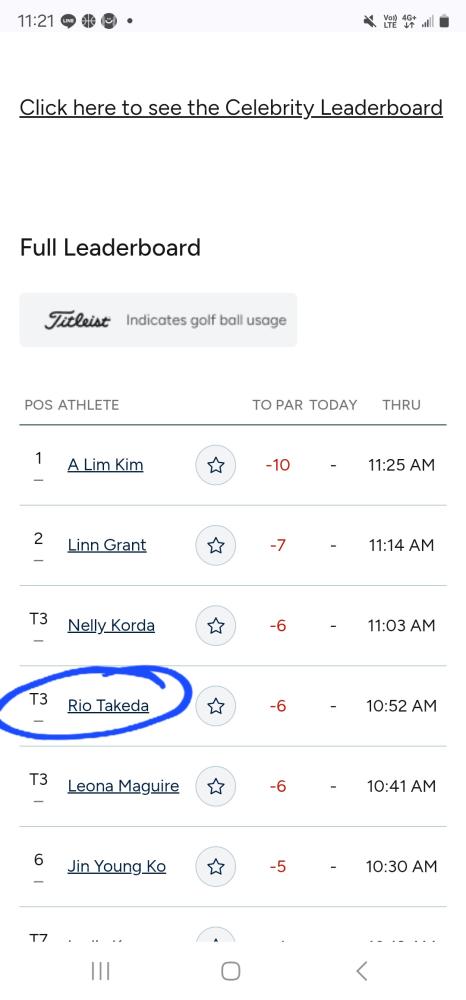Mark Leona Maguire with the star icon
The height and width of the screenshot is (1000, 466).
(215, 786)
